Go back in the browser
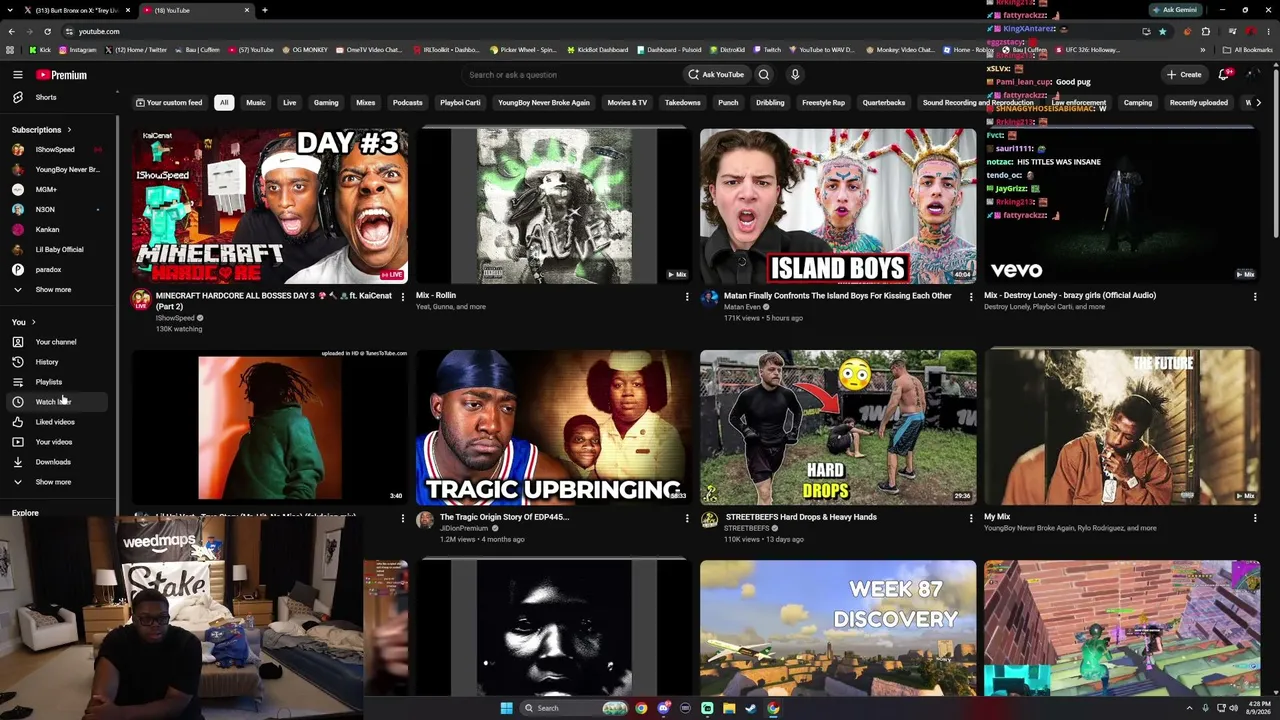This screenshot has height=720, width=1280. click(x=11, y=31)
